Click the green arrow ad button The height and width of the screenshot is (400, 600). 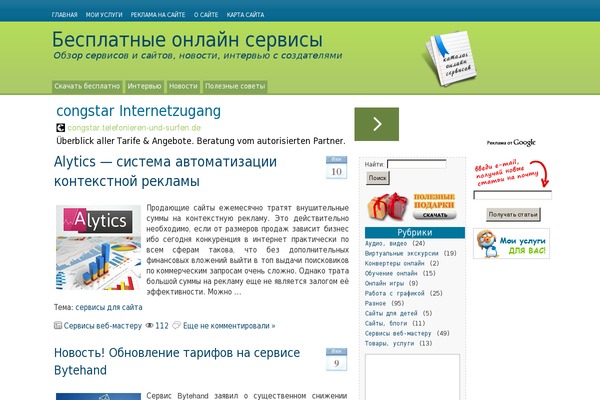(377, 124)
